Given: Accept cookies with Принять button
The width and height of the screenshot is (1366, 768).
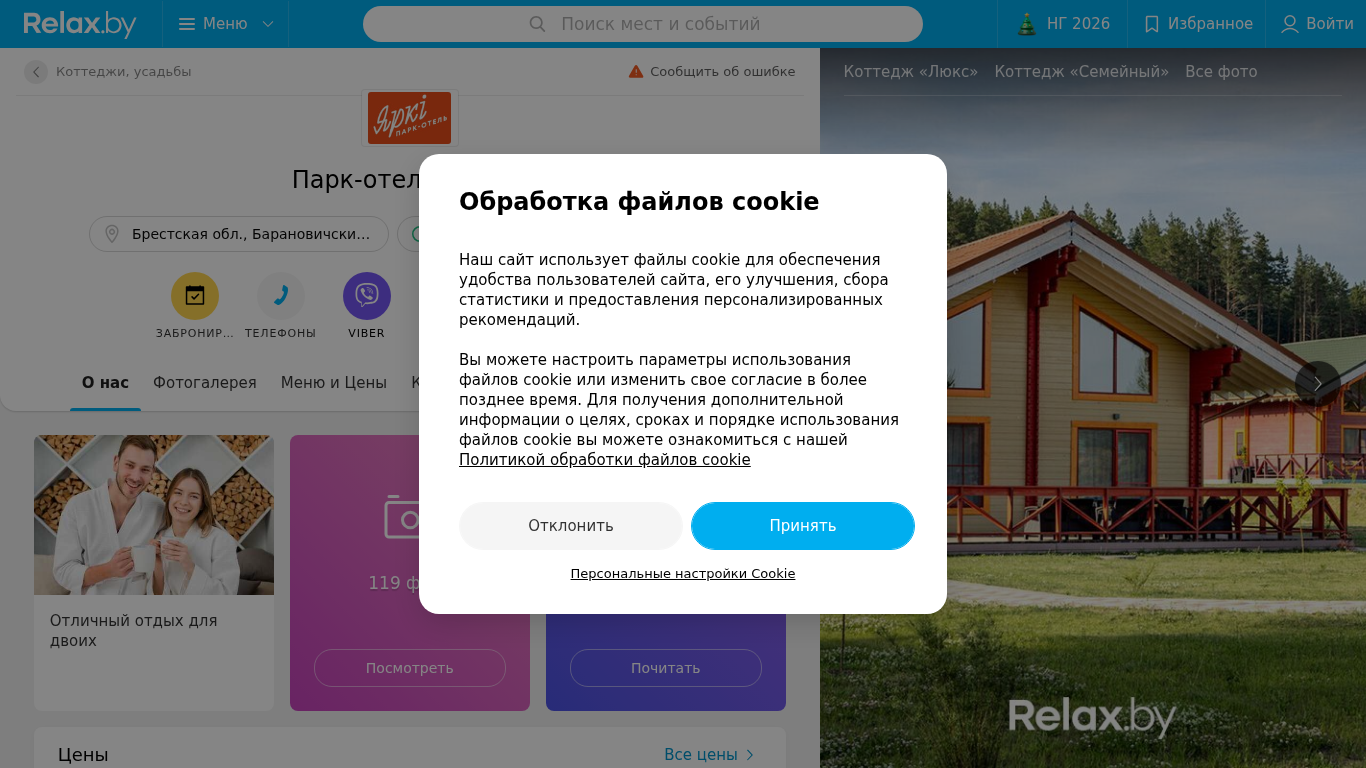Looking at the screenshot, I should click(803, 526).
